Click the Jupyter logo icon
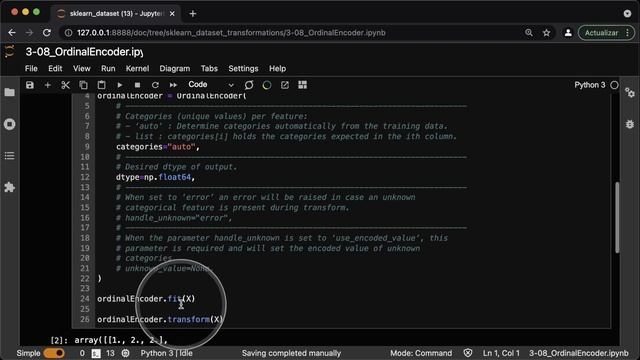The image size is (640, 360). tap(9, 52)
